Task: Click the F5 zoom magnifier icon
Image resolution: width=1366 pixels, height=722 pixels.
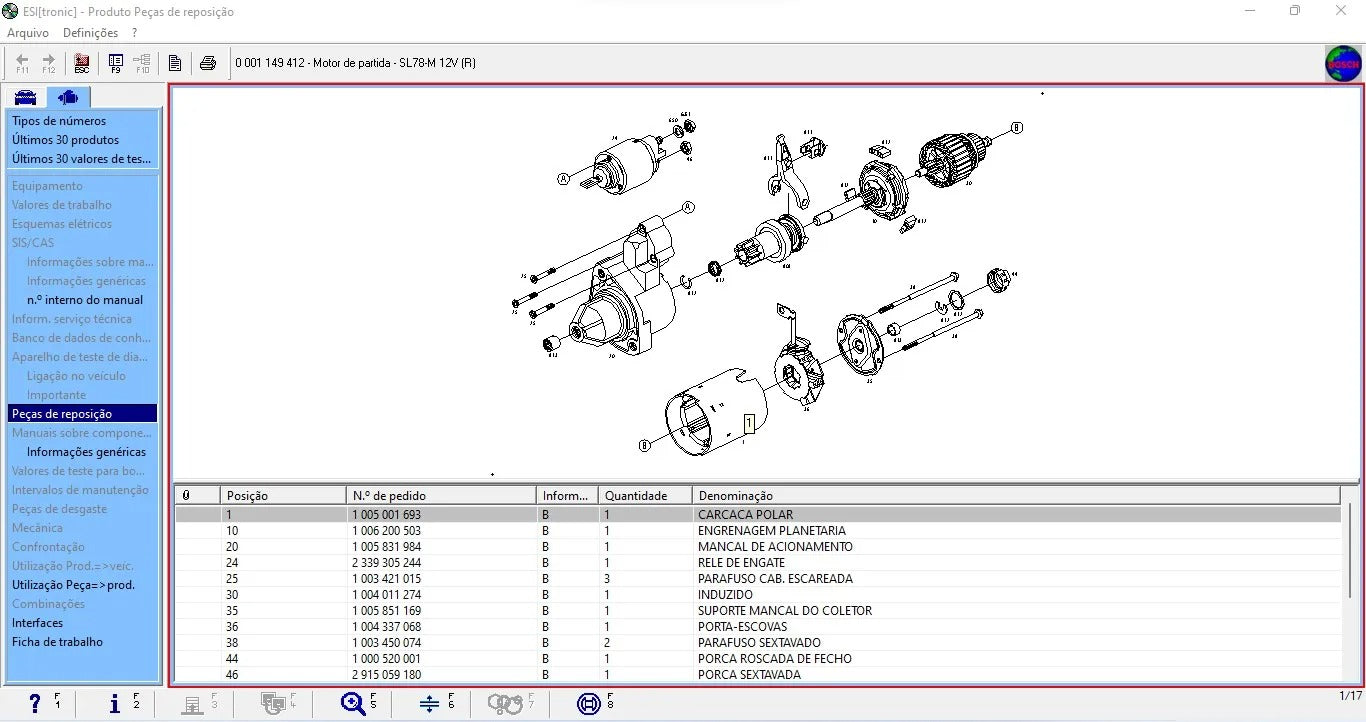Action: tap(352, 703)
